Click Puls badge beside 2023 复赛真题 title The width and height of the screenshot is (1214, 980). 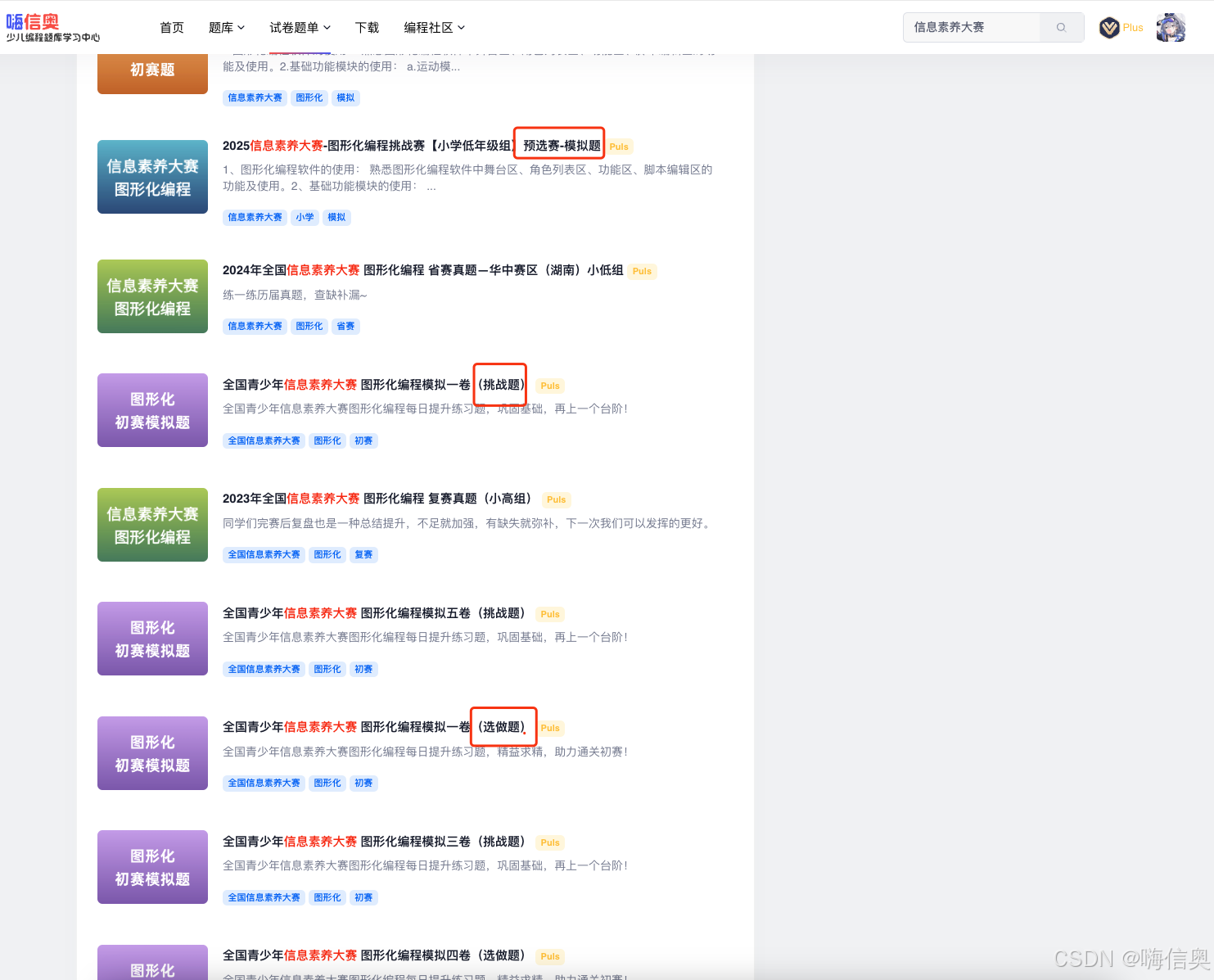tap(557, 499)
